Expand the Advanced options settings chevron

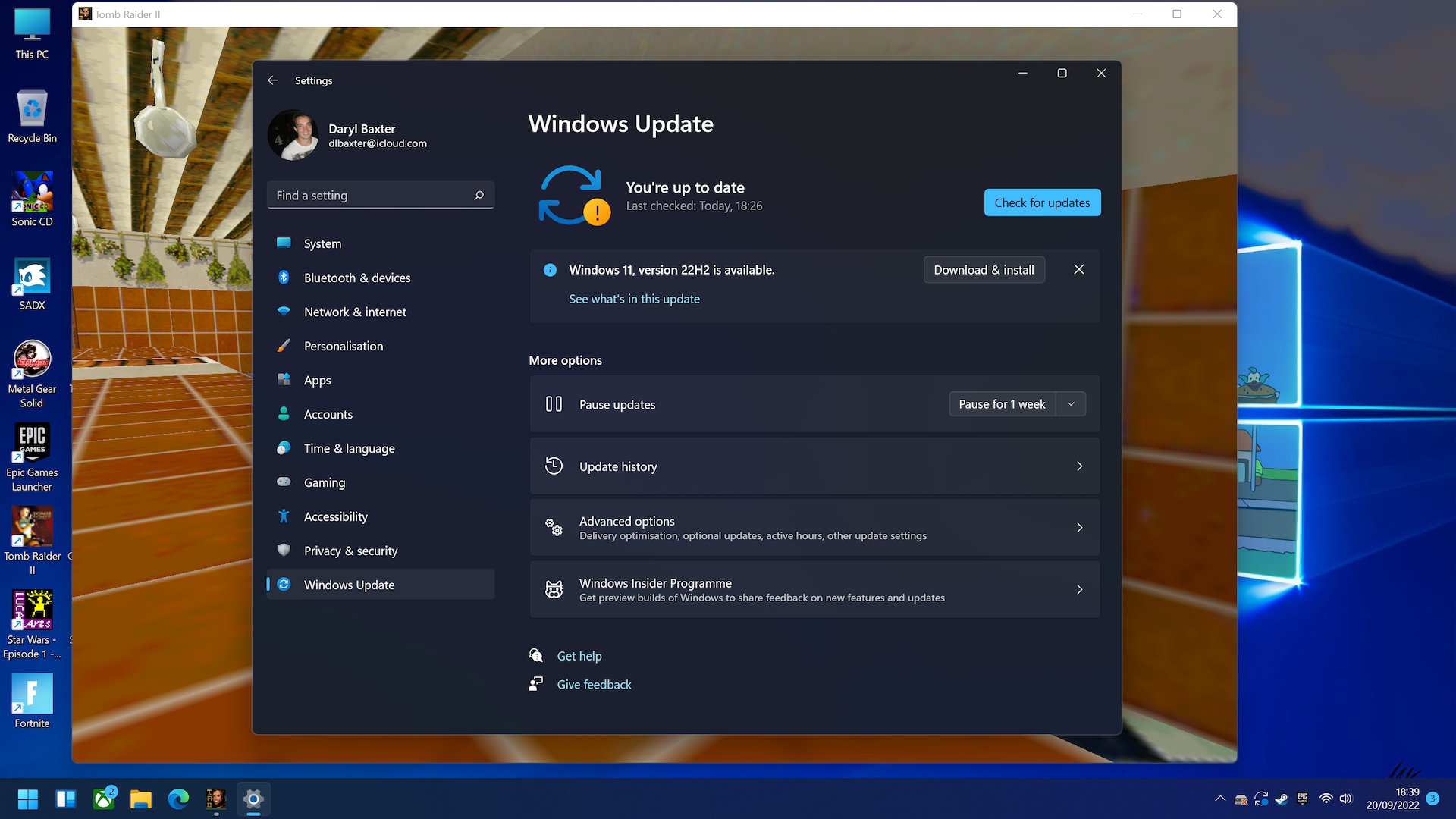coord(1079,527)
